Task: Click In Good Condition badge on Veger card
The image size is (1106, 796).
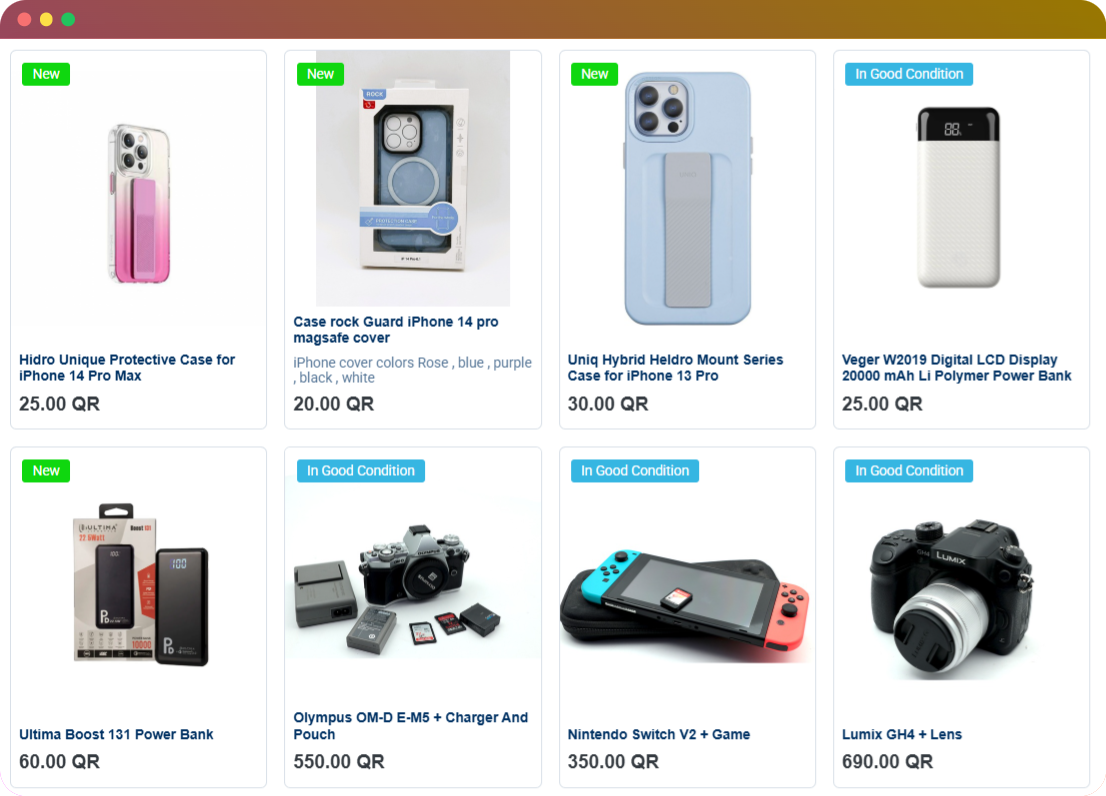Action: [x=908, y=74]
